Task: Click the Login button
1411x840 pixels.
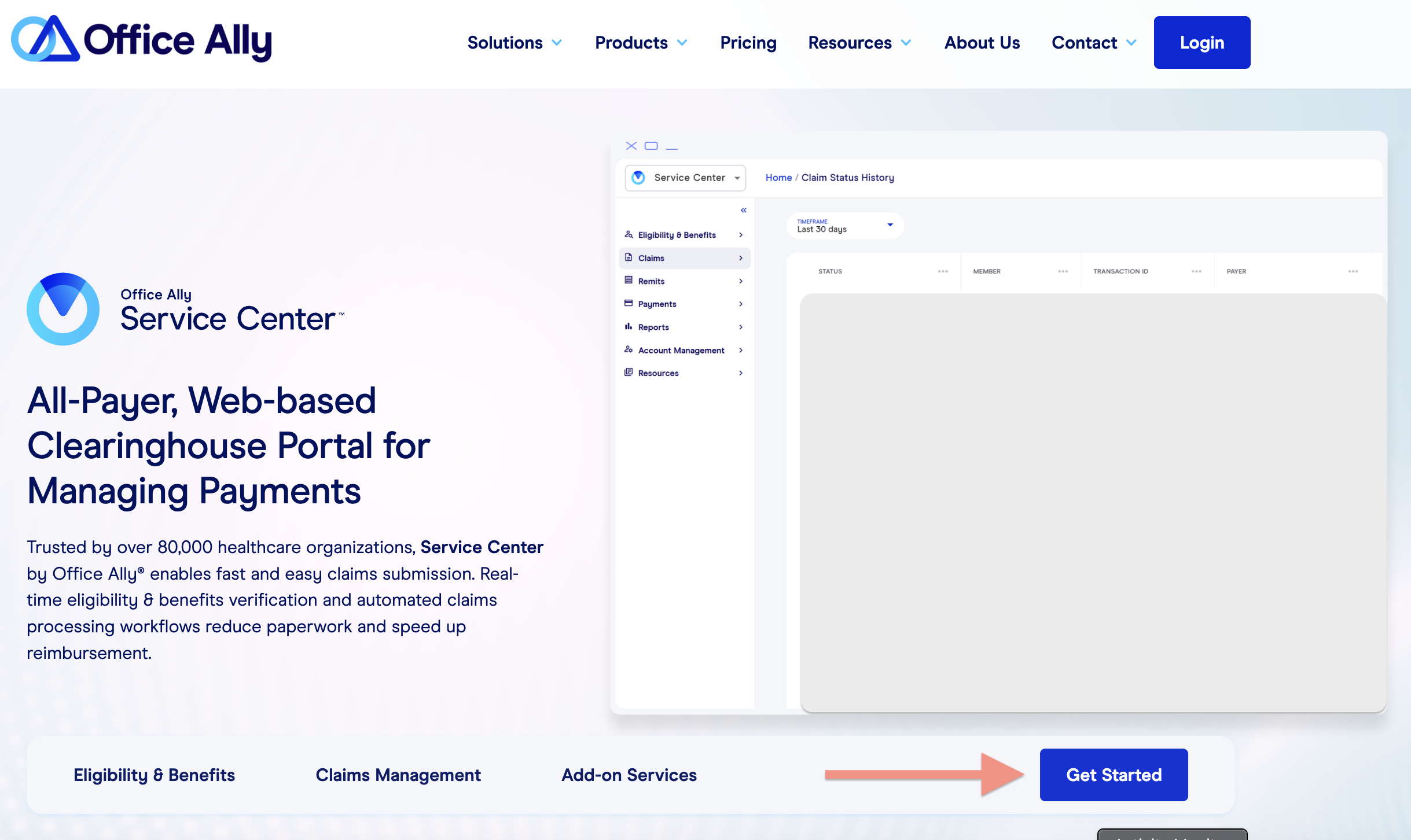Action: click(x=1201, y=43)
